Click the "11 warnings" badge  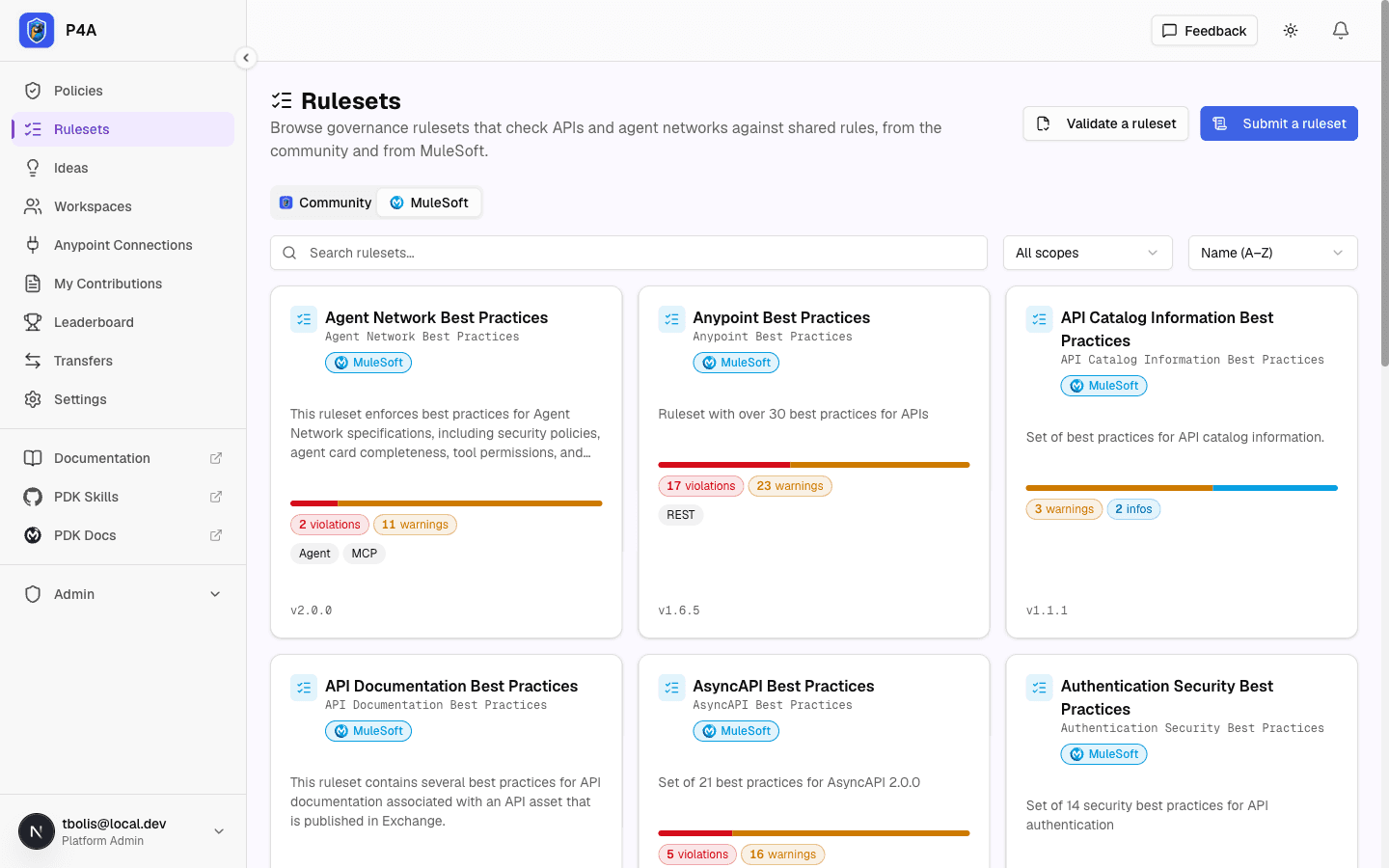point(415,525)
